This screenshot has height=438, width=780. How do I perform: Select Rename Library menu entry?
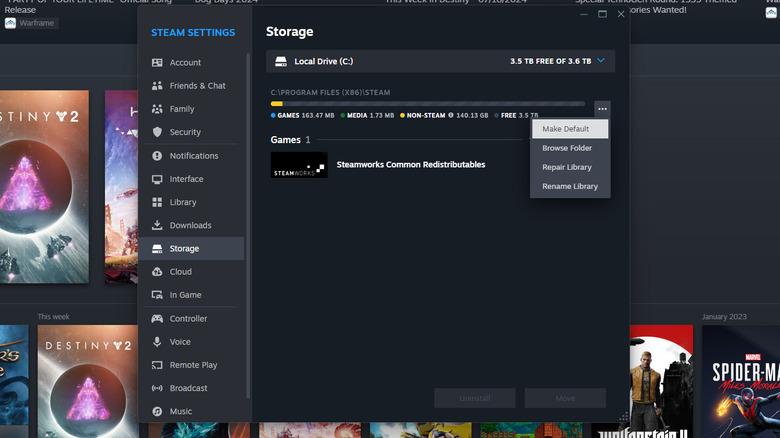(x=570, y=186)
